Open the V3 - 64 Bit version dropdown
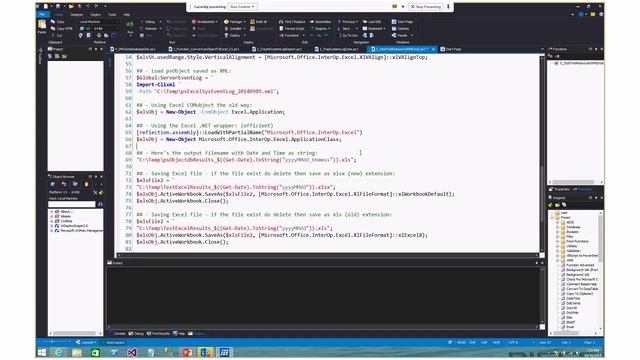Screen dimensions: 640x360 tap(100, 29)
